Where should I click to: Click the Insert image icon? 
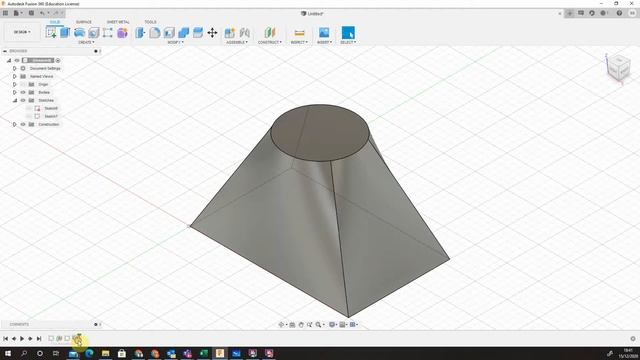point(324,33)
